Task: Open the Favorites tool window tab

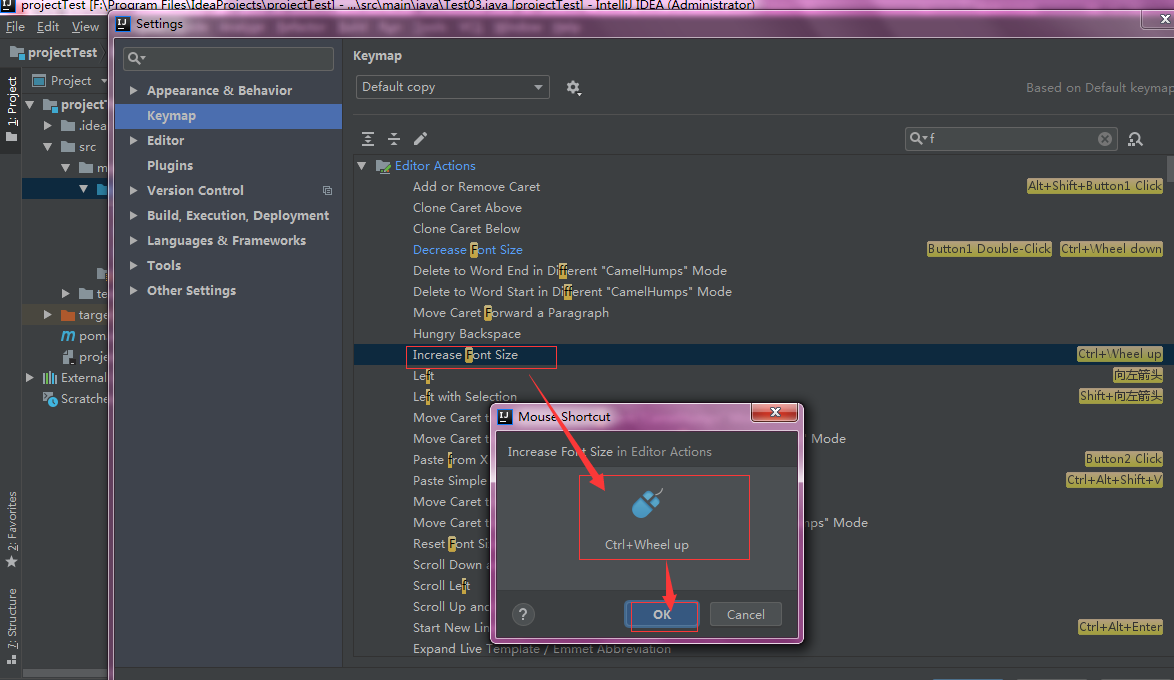Action: 12,529
